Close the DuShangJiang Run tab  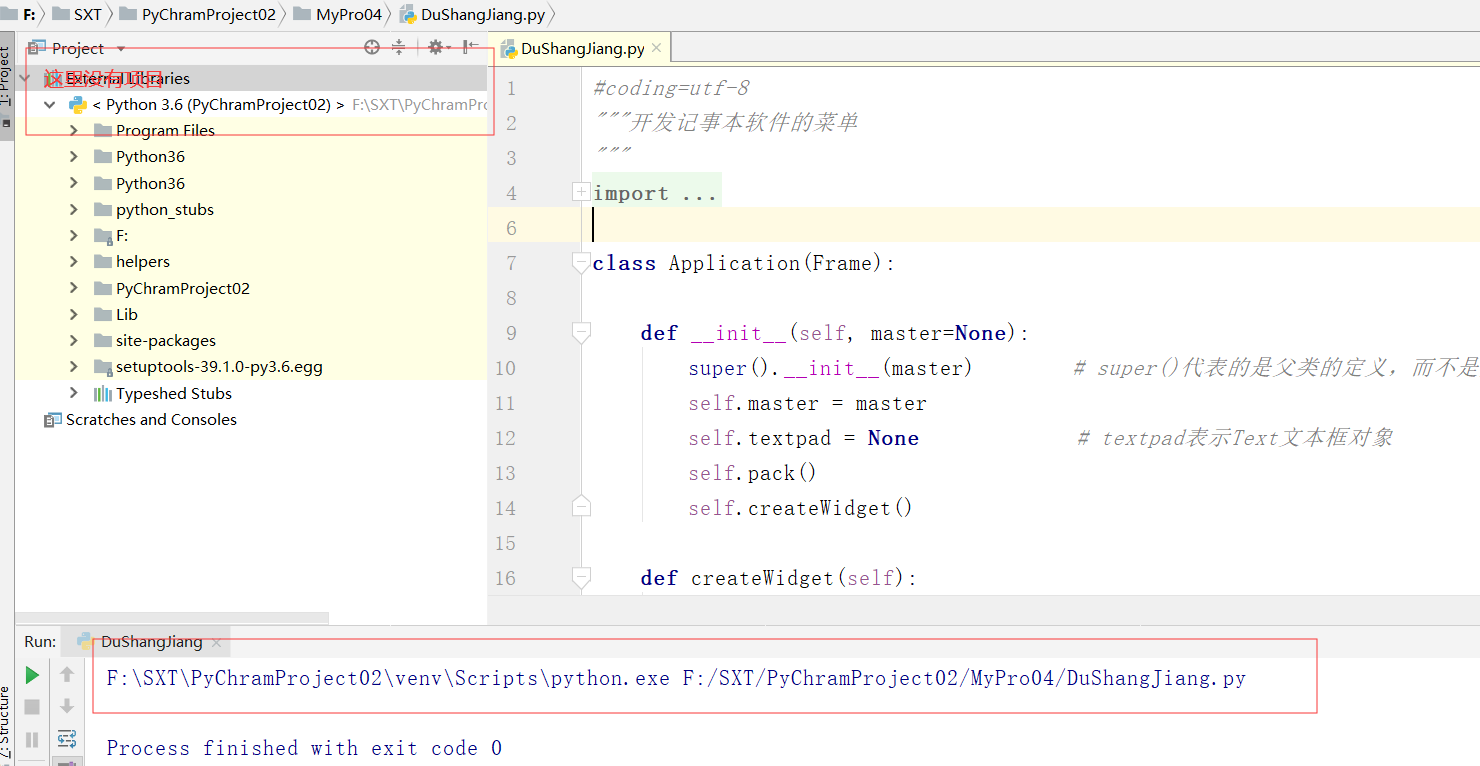point(215,643)
